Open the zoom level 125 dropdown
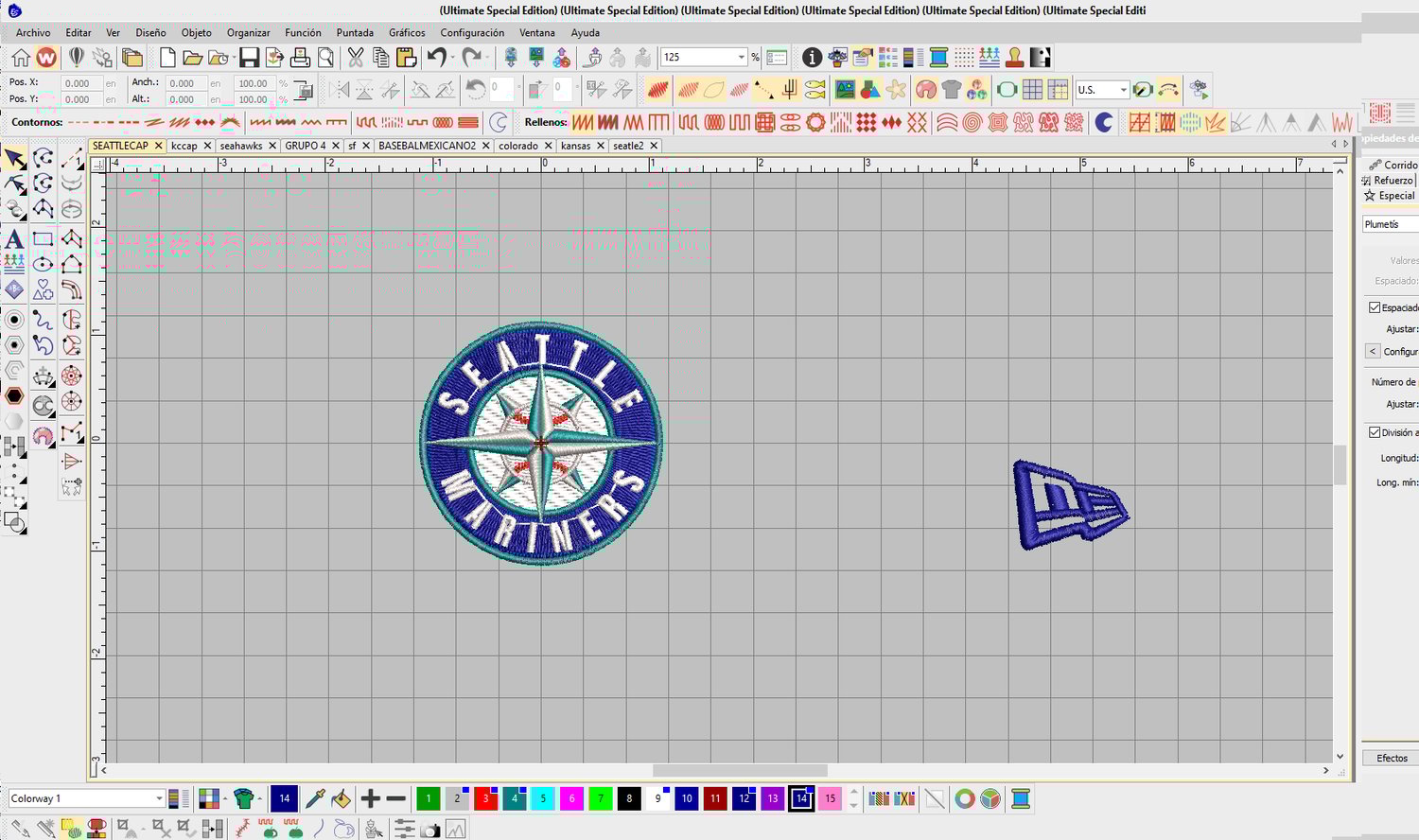The height and width of the screenshot is (840, 1419). pyautogui.click(x=741, y=58)
